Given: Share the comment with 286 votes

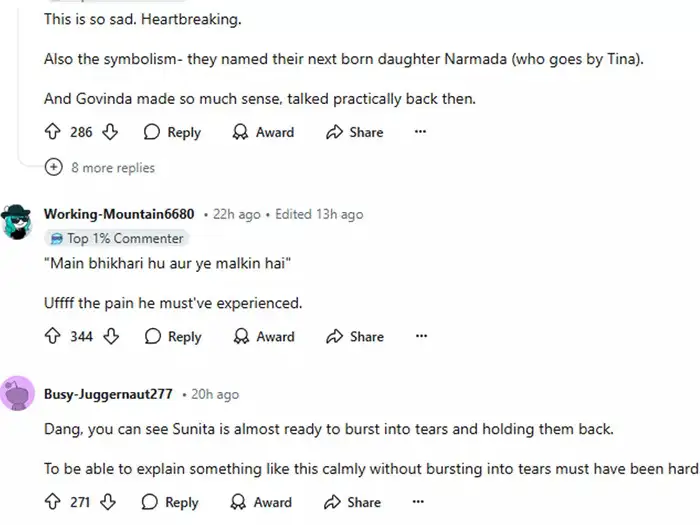Looking at the screenshot, I should [355, 132].
